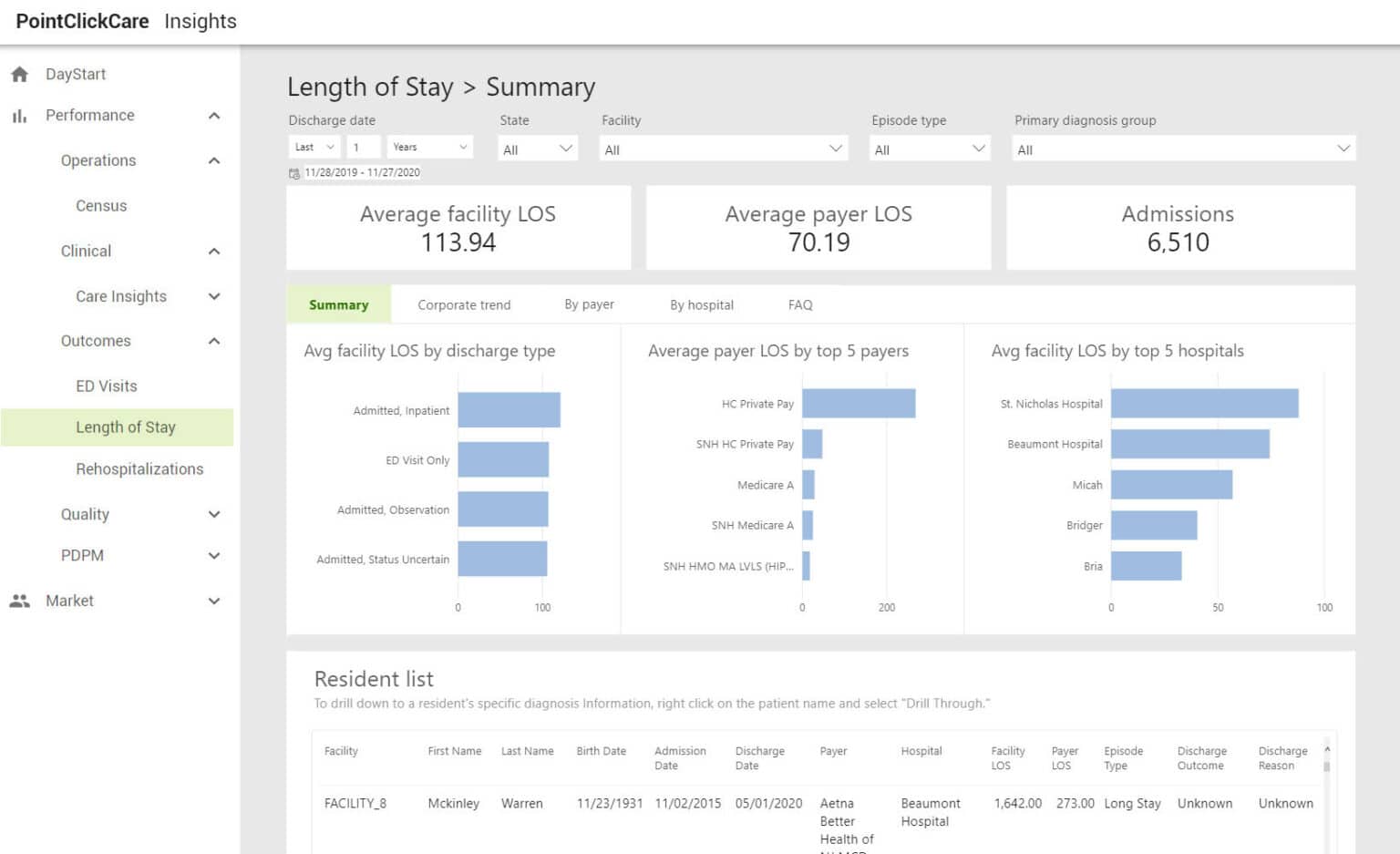Click the Market people icon
The width and height of the screenshot is (1400, 854).
(20, 600)
